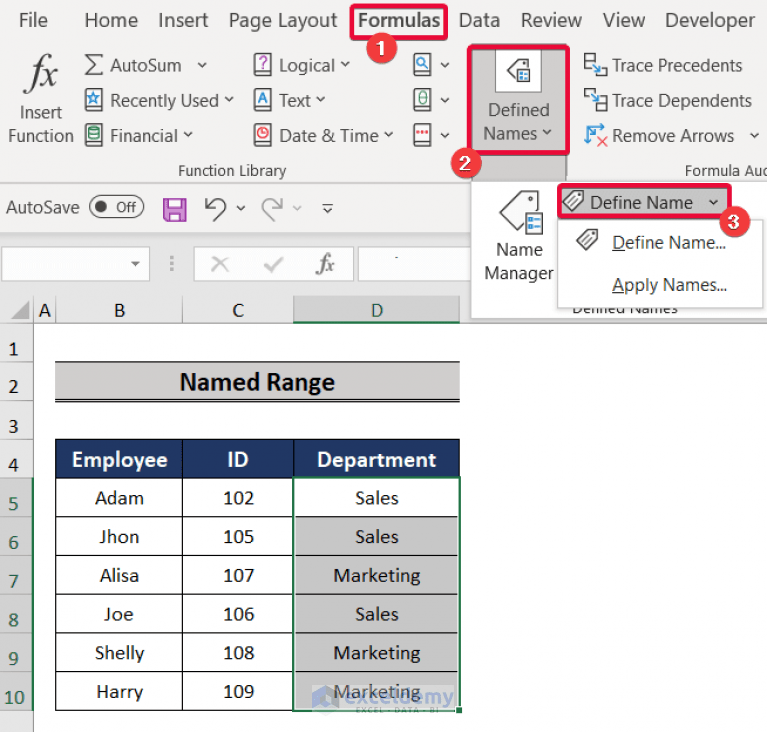Screen dimensions: 767x732
Task: Click the Redo arrow icon
Action: coord(272,208)
